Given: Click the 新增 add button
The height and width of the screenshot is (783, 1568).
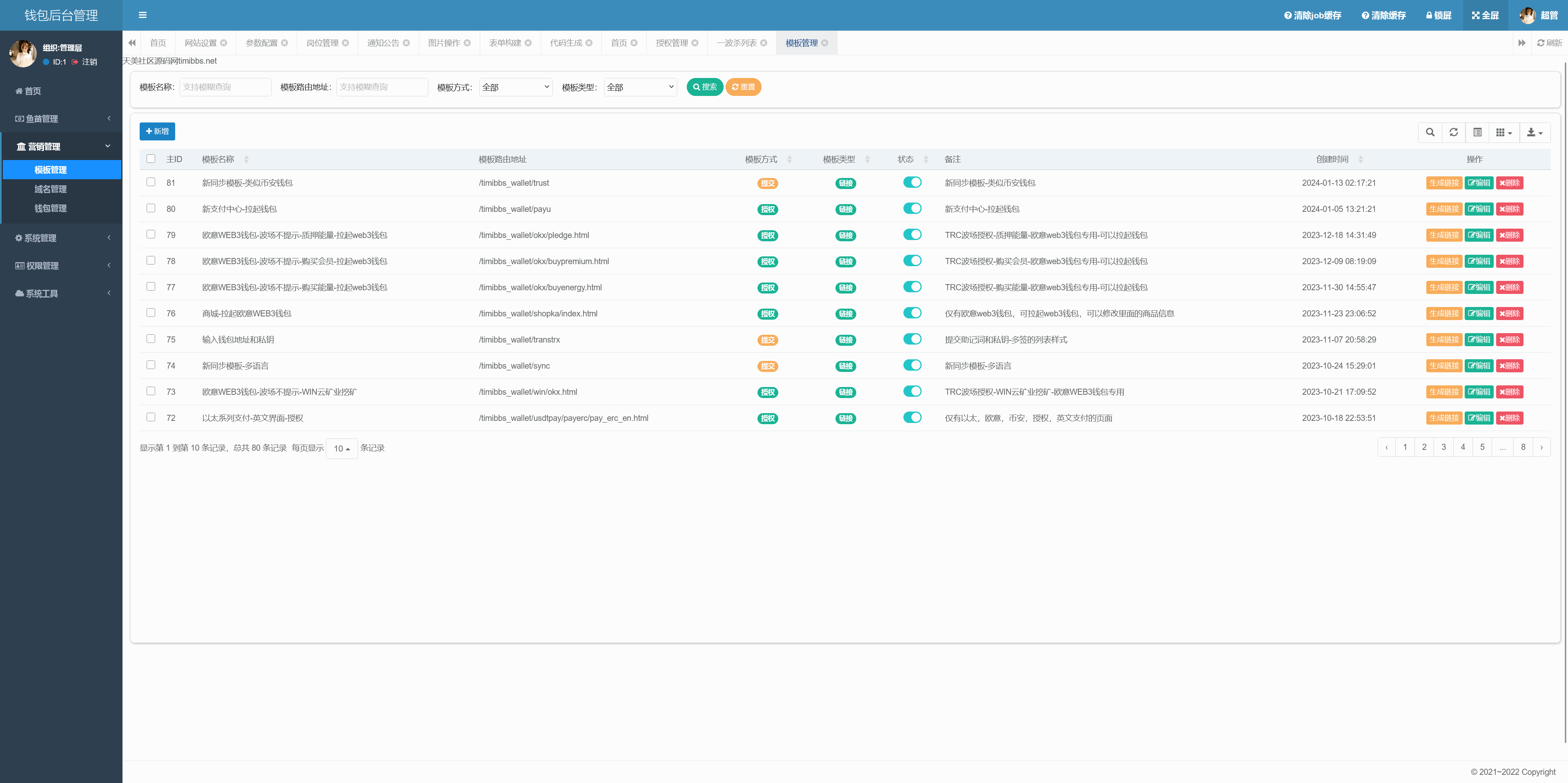Looking at the screenshot, I should point(157,131).
